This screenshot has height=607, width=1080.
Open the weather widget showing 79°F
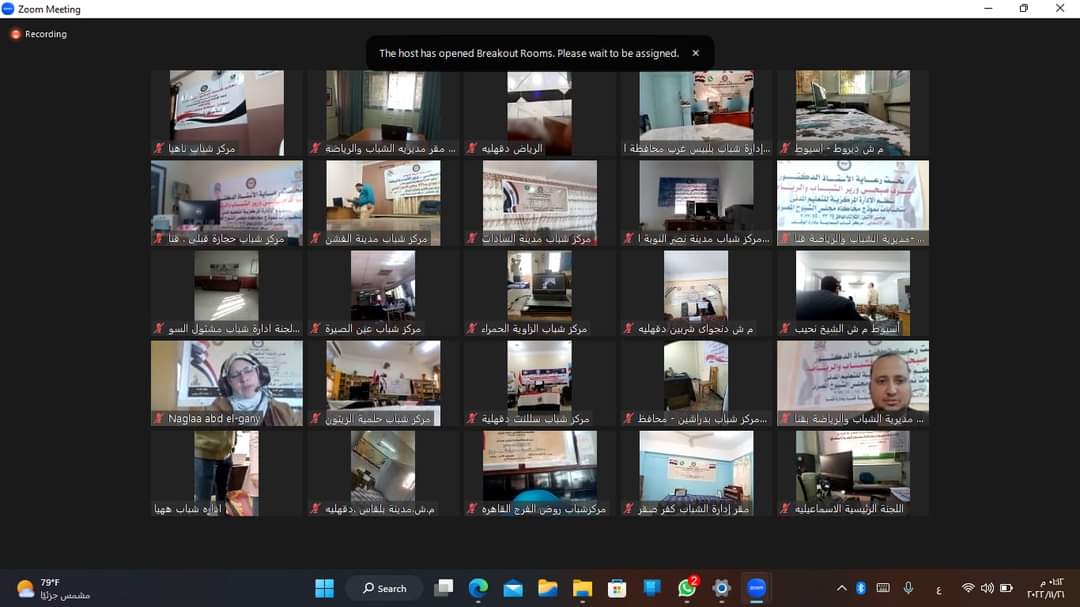(x=53, y=588)
